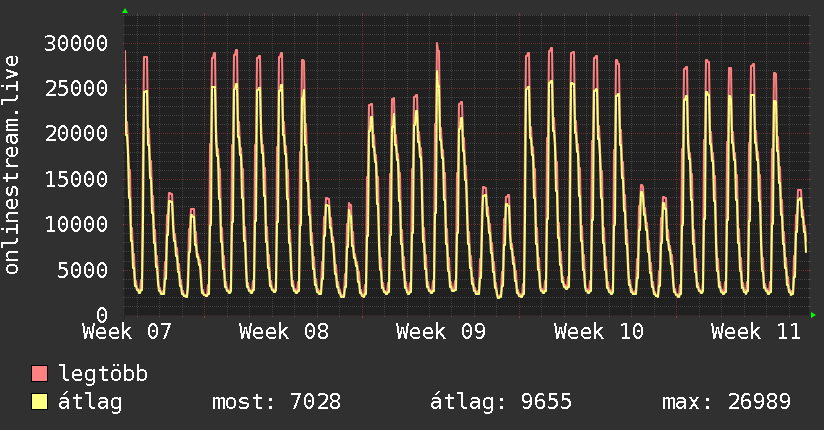This screenshot has width=824, height=430.
Task: Click the 30000 y-axis value
Action: (x=76, y=43)
